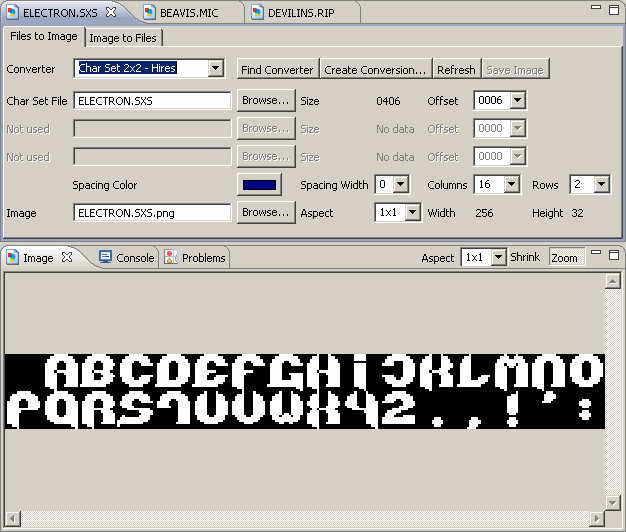Click the Console view monitor icon
626x532 pixels.
pyautogui.click(x=105, y=257)
